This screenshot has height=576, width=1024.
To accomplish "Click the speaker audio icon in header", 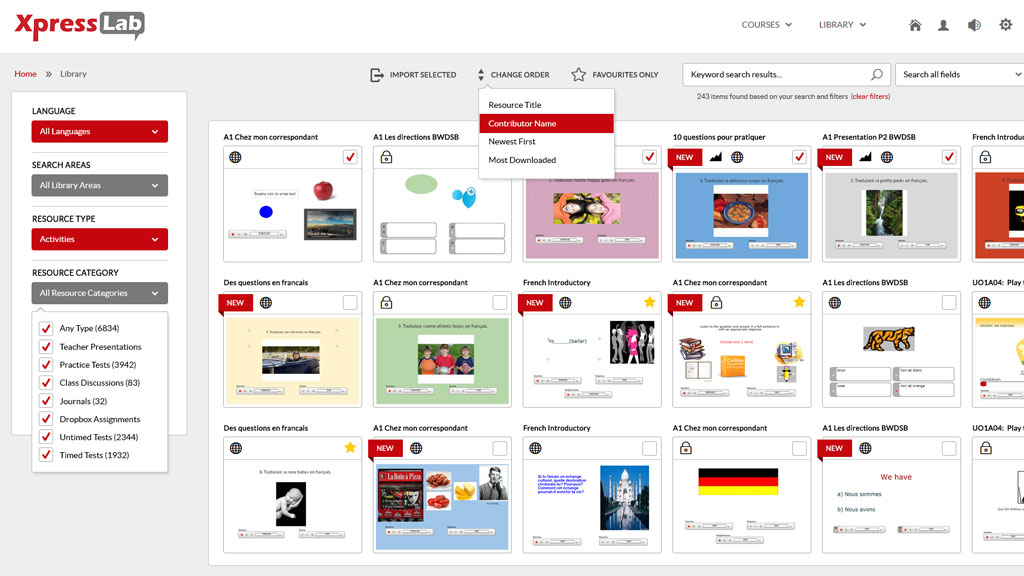I will click(974, 25).
